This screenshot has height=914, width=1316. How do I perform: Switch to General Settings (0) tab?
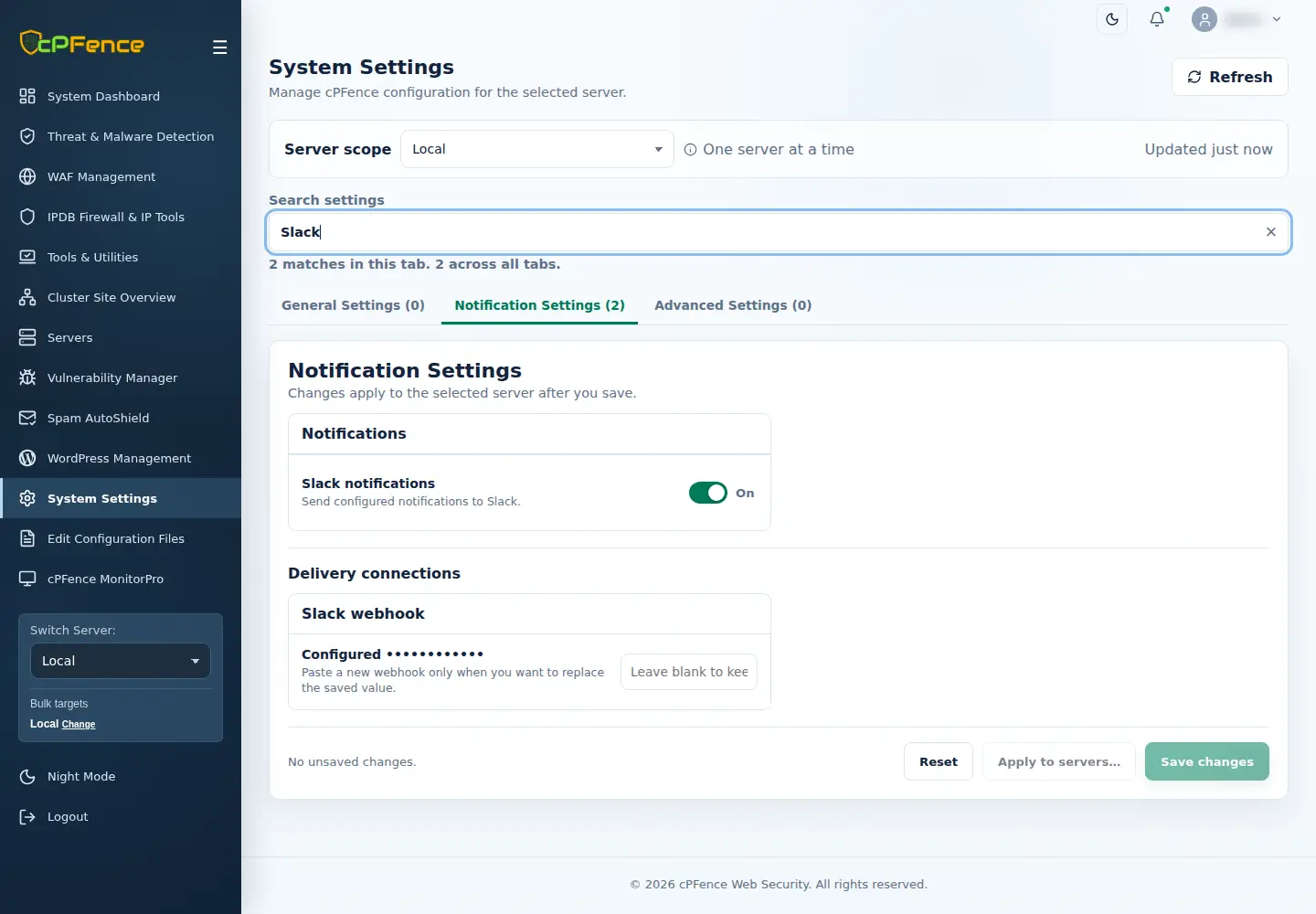click(353, 305)
